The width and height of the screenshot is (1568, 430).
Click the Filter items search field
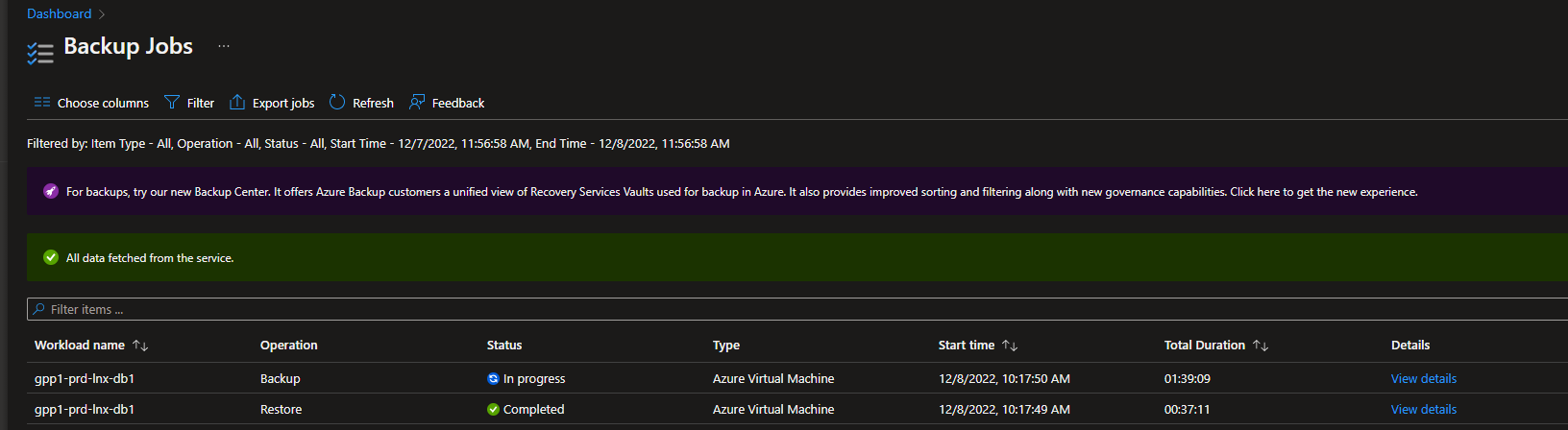pyautogui.click(x=797, y=309)
